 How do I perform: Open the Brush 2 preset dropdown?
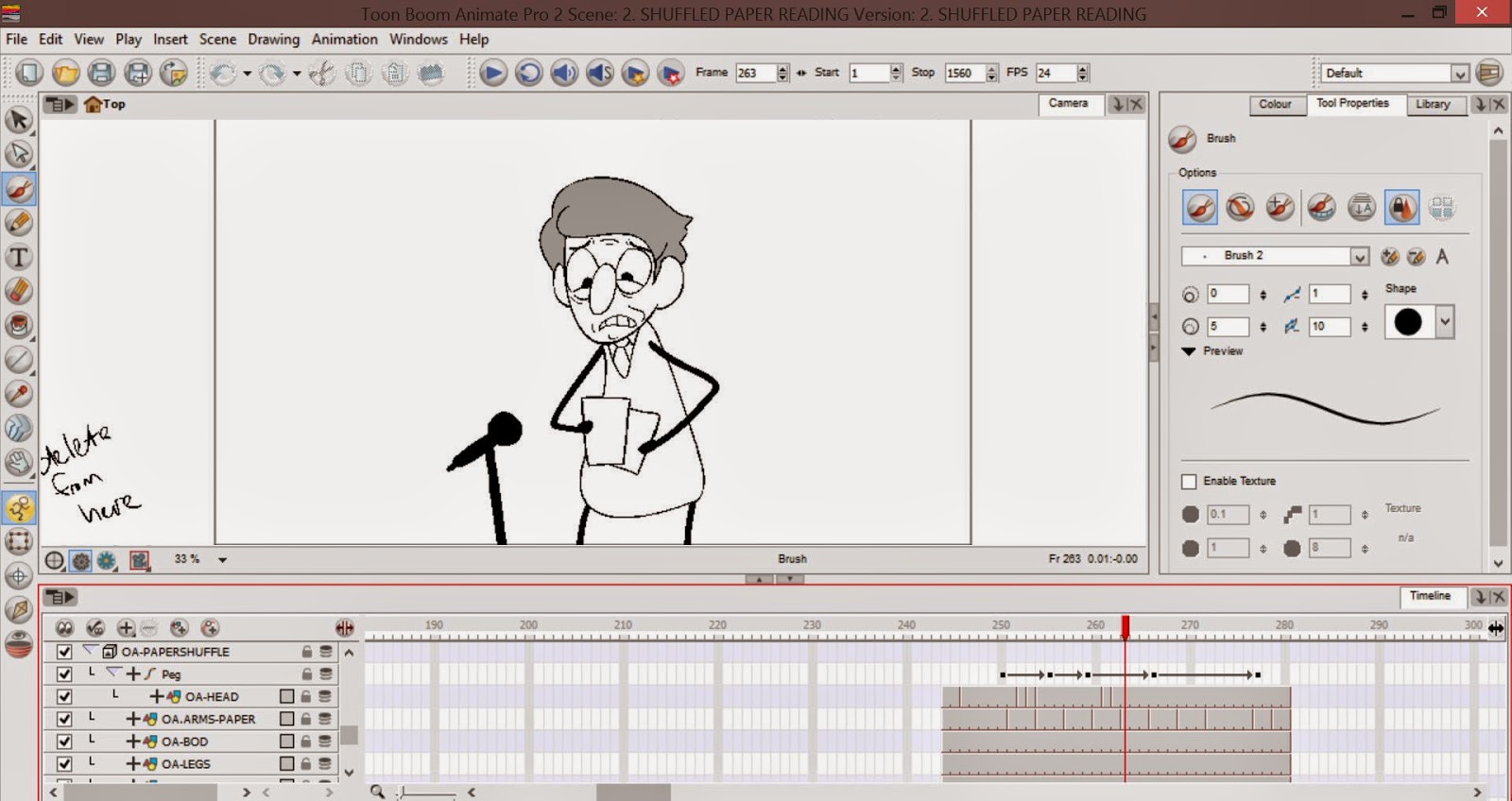(x=1359, y=256)
